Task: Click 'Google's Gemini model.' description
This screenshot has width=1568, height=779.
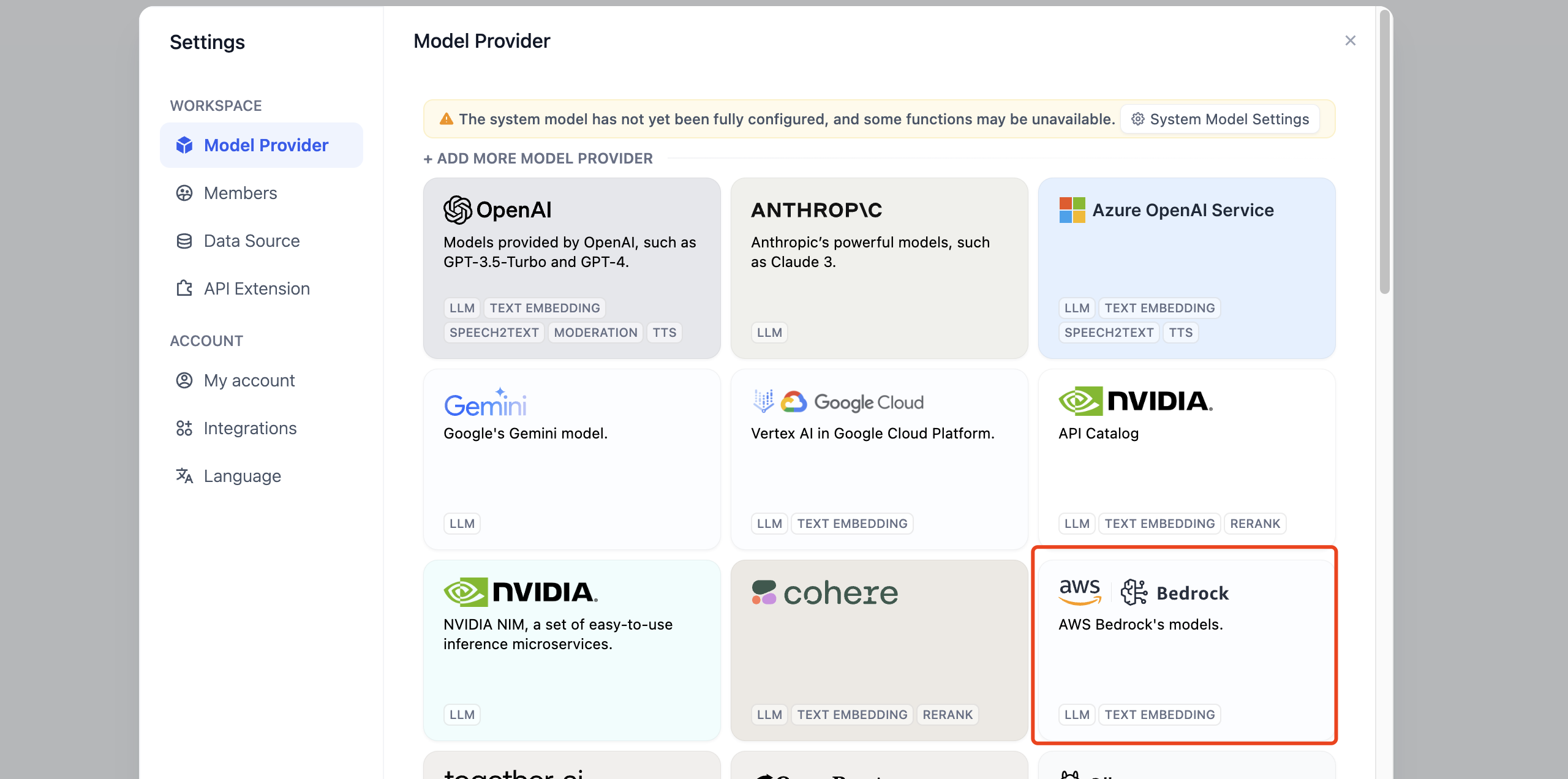Action: [526, 433]
